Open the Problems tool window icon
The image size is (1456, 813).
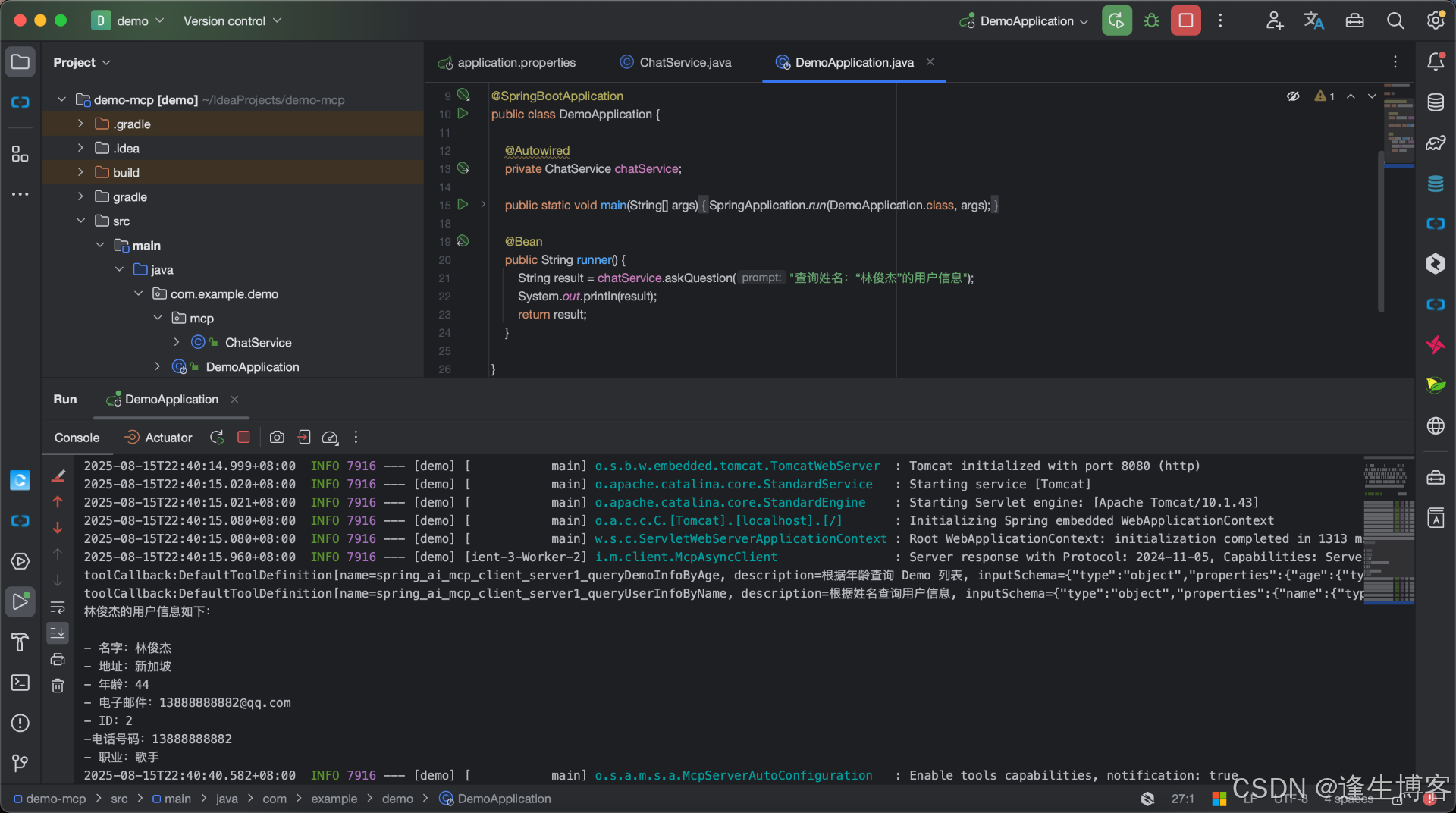click(20, 723)
